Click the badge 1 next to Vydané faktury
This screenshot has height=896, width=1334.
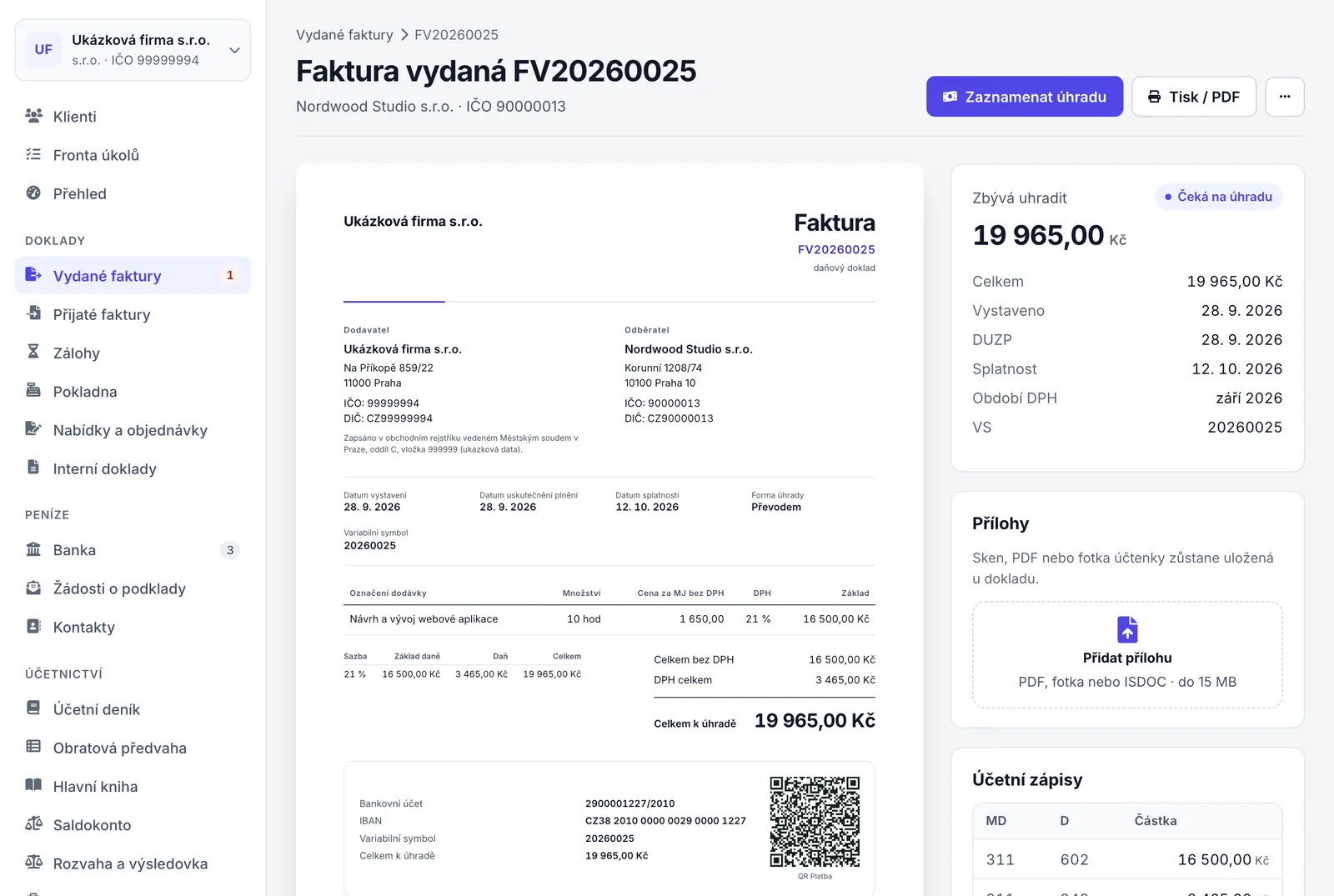[230, 275]
